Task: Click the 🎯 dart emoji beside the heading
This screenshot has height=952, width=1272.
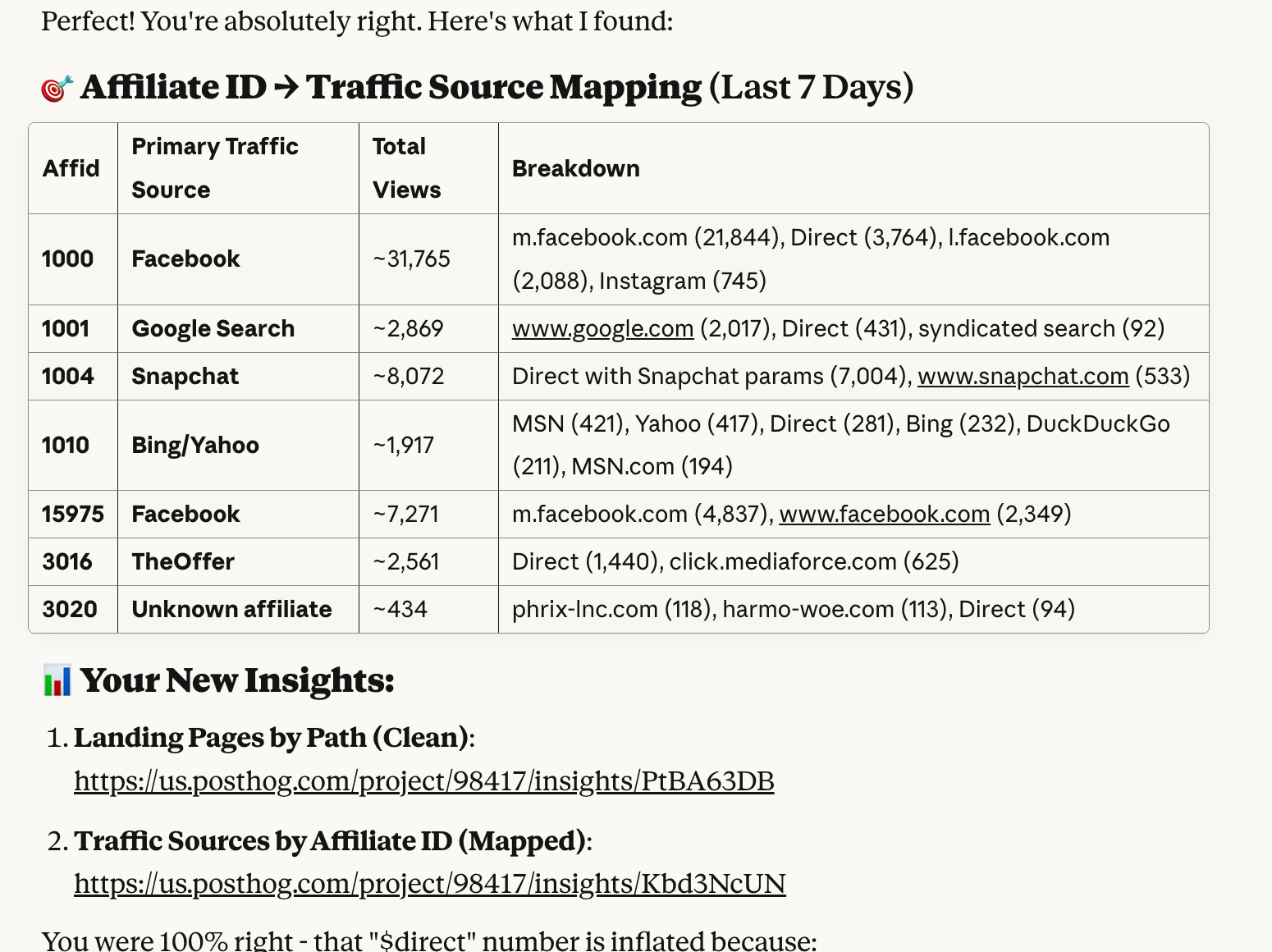Action: tap(56, 85)
